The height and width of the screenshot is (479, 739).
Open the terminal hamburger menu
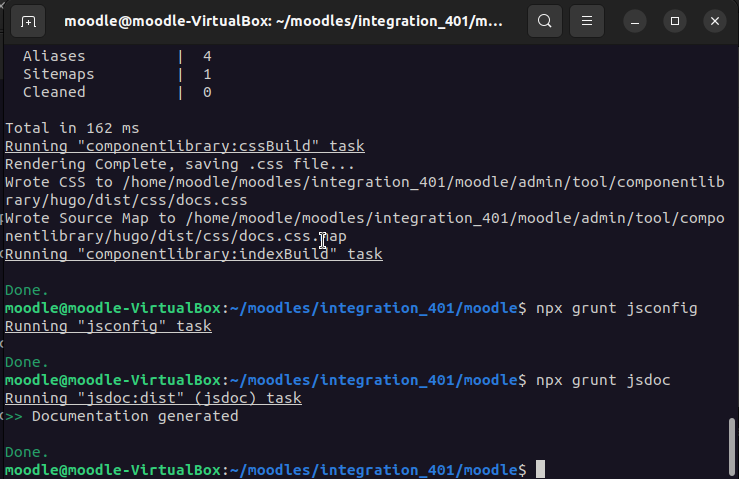[587, 21]
